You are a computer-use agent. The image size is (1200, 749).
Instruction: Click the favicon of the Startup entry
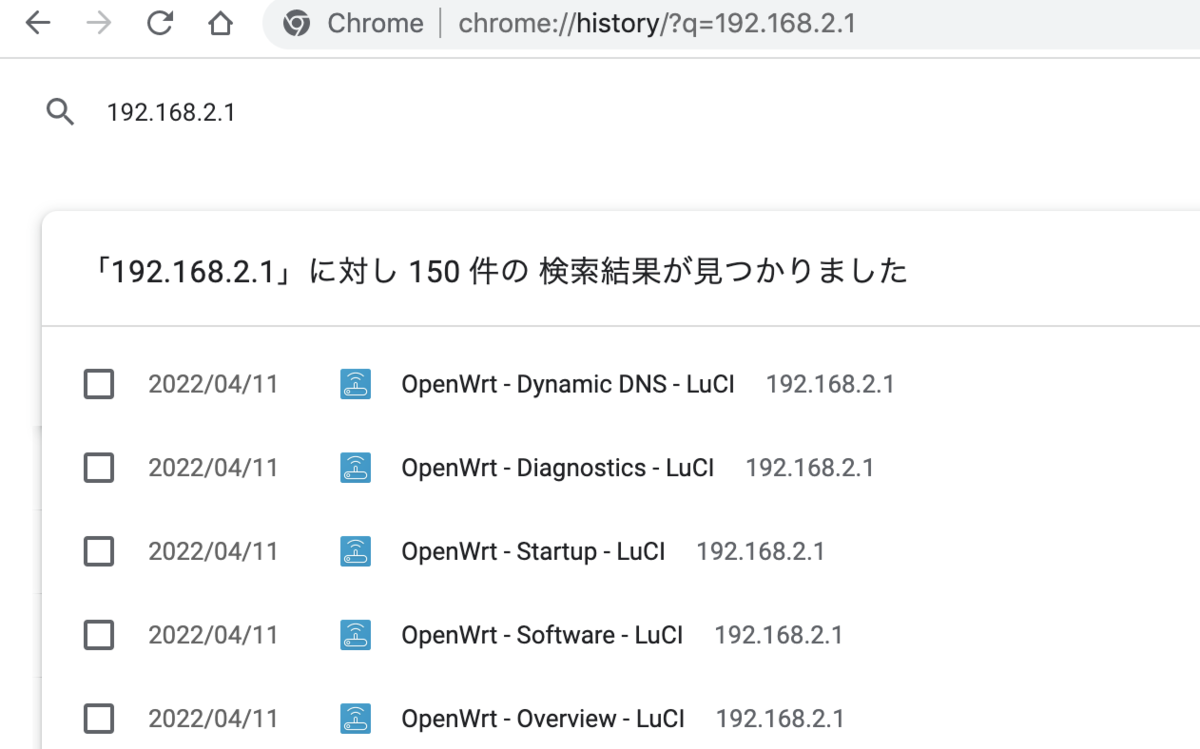(356, 551)
